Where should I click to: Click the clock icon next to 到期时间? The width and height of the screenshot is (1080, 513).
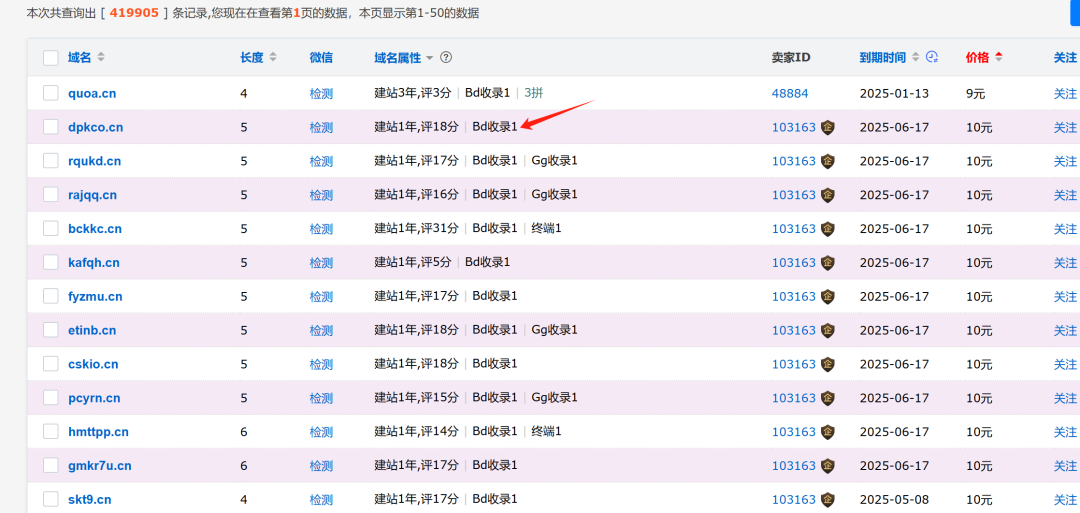(932, 58)
